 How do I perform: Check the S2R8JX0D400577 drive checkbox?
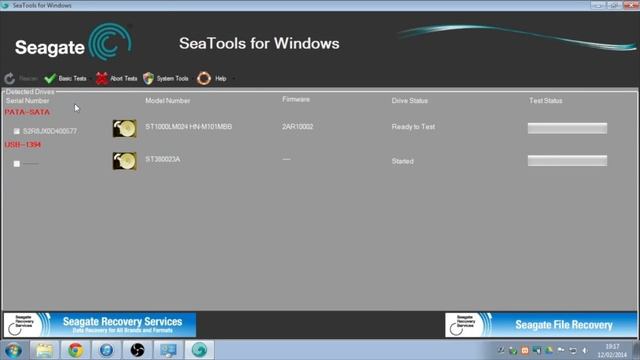pyautogui.click(x=17, y=131)
